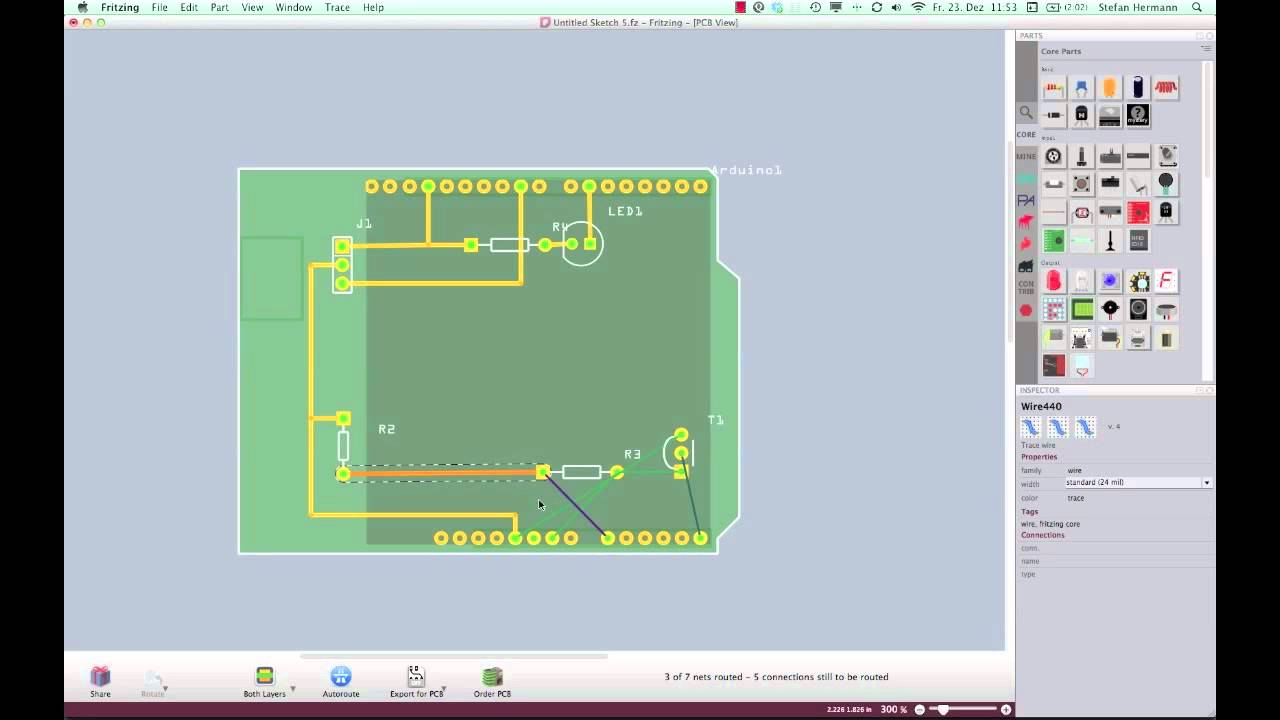Click the Wi-Fi status icon
This screenshot has height=720, width=1280.
point(918,7)
